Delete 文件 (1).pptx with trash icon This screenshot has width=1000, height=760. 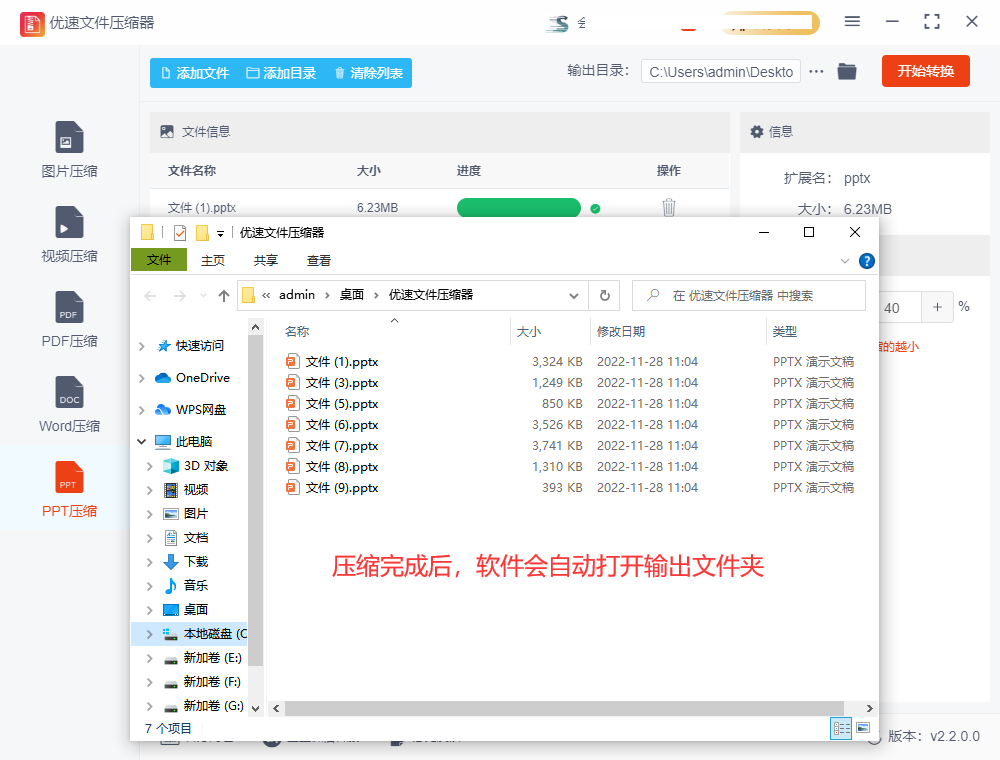[668, 207]
